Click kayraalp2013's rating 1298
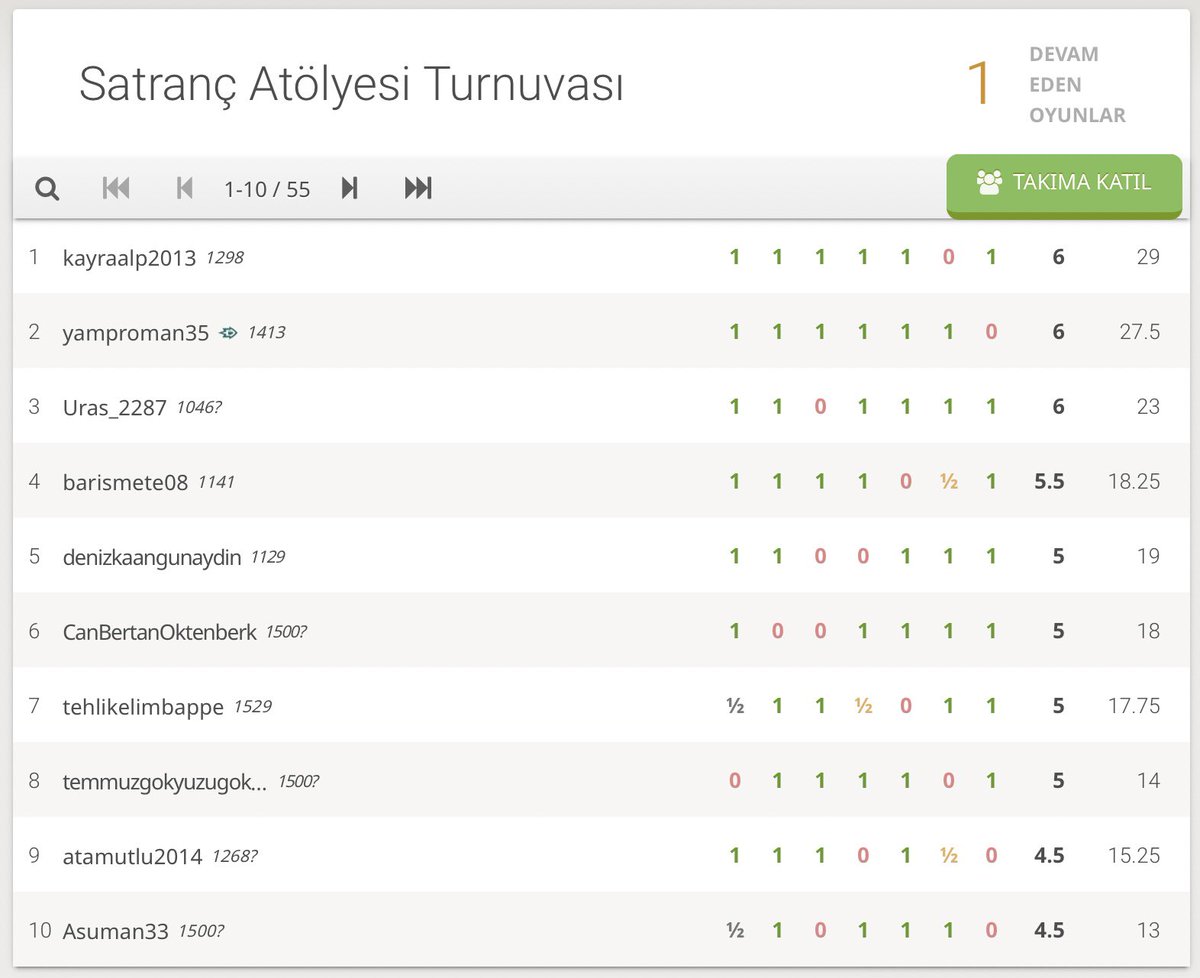 225,257
